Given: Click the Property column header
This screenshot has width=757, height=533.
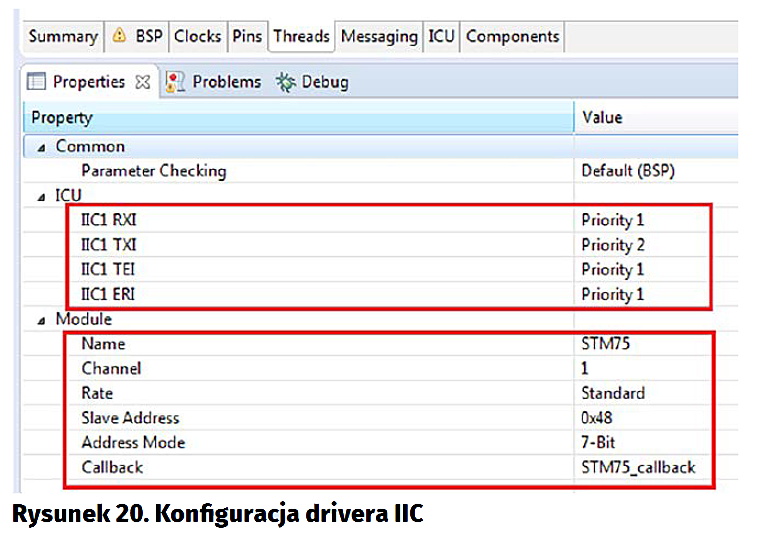Looking at the screenshot, I should click(62, 118).
